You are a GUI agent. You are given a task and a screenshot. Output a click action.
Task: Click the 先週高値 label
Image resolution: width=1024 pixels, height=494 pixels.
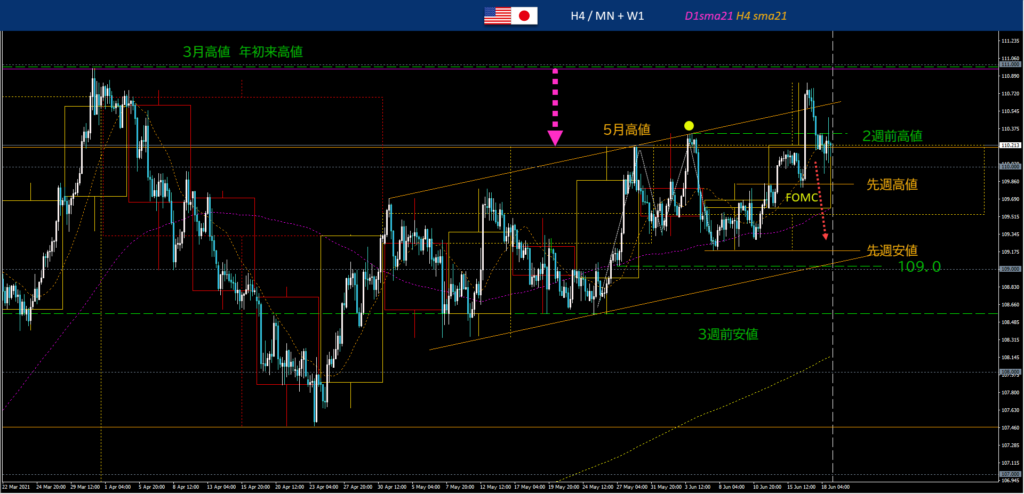pos(892,185)
